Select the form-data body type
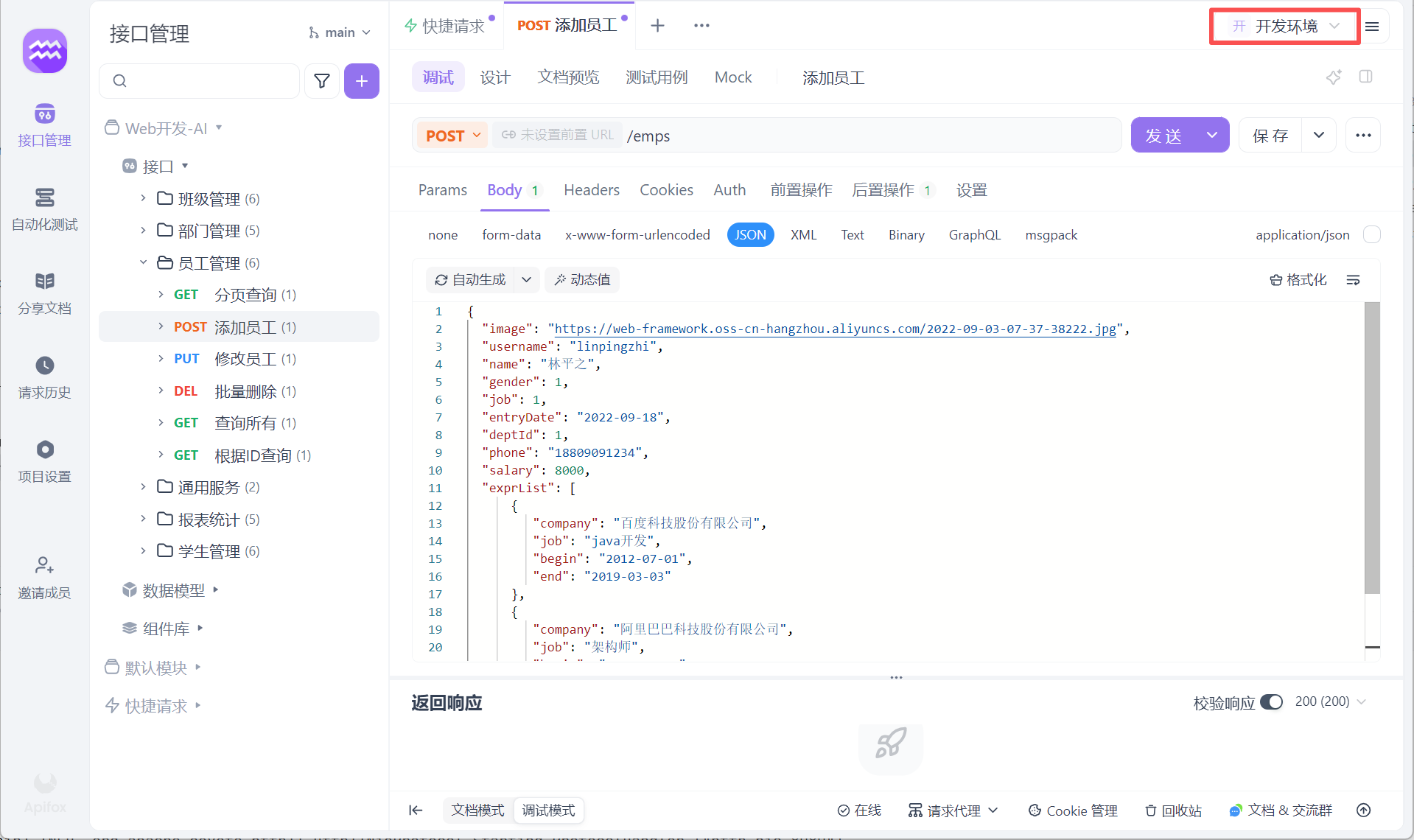The height and width of the screenshot is (840, 1414). pos(511,235)
